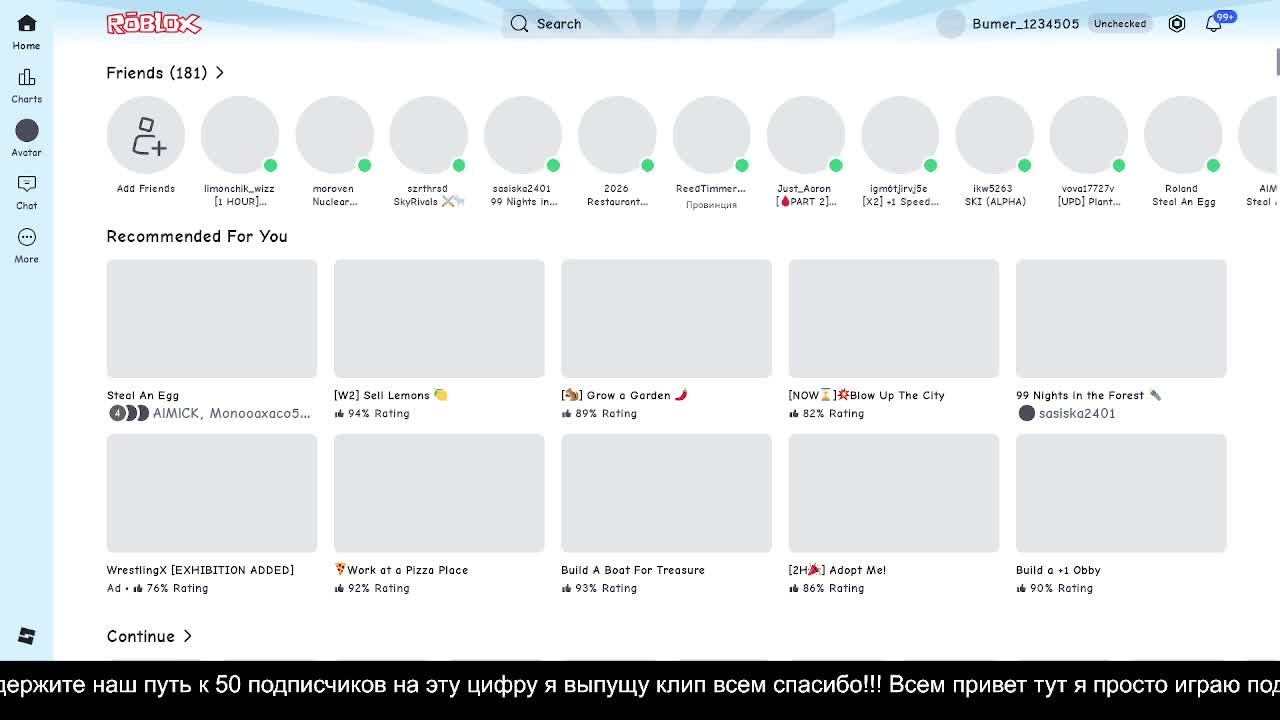This screenshot has height=720, width=1280.
Task: Click the 90% Rating under +1 Obby
Action: (1054, 588)
